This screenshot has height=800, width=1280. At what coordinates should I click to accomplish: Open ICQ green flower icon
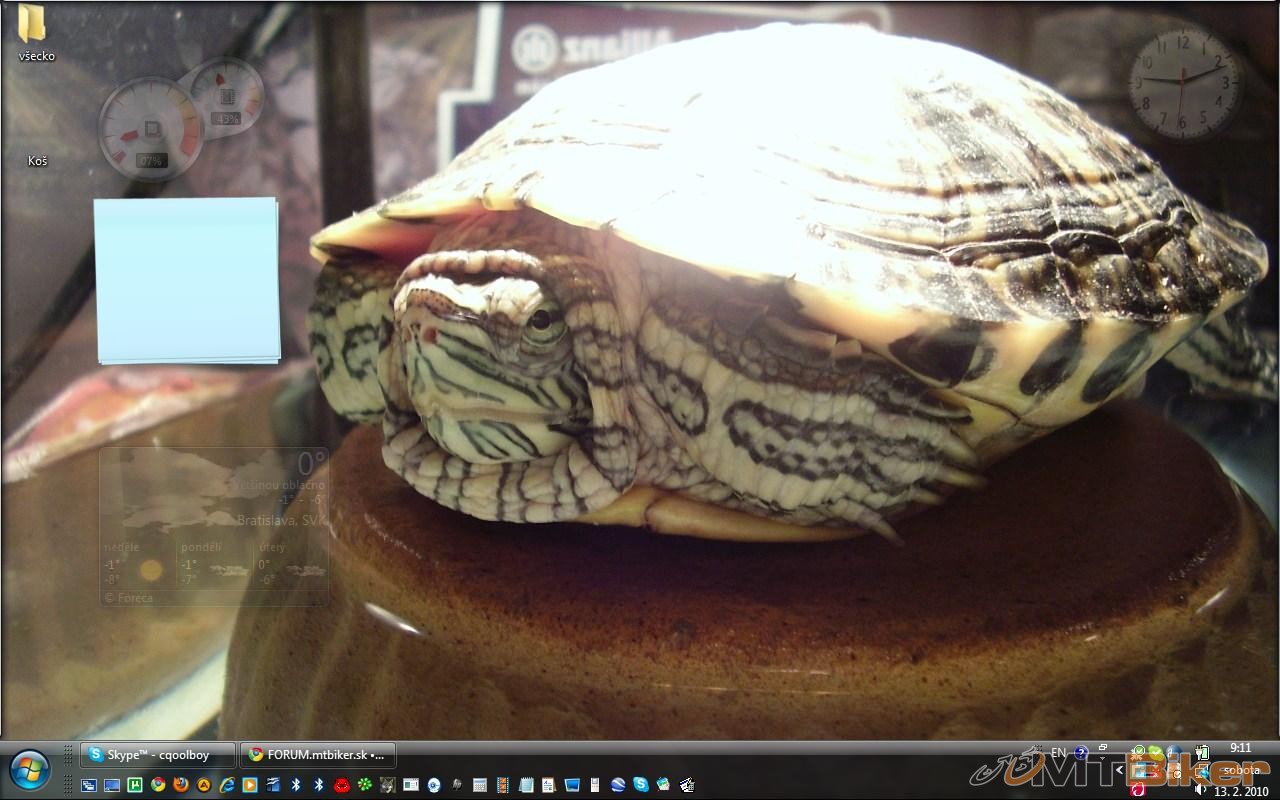pyautogui.click(x=365, y=785)
